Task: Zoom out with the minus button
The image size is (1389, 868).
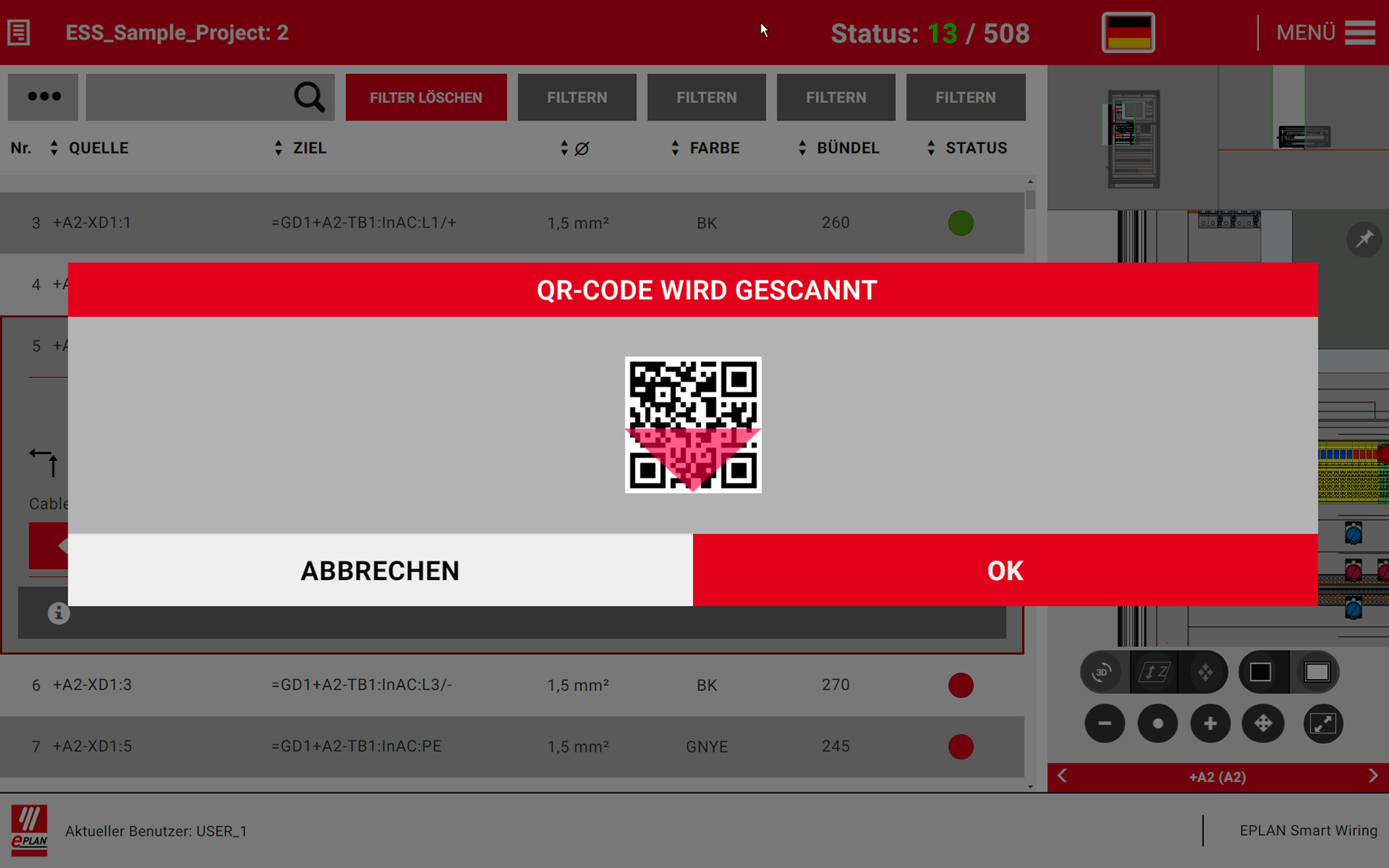Action: [1104, 724]
